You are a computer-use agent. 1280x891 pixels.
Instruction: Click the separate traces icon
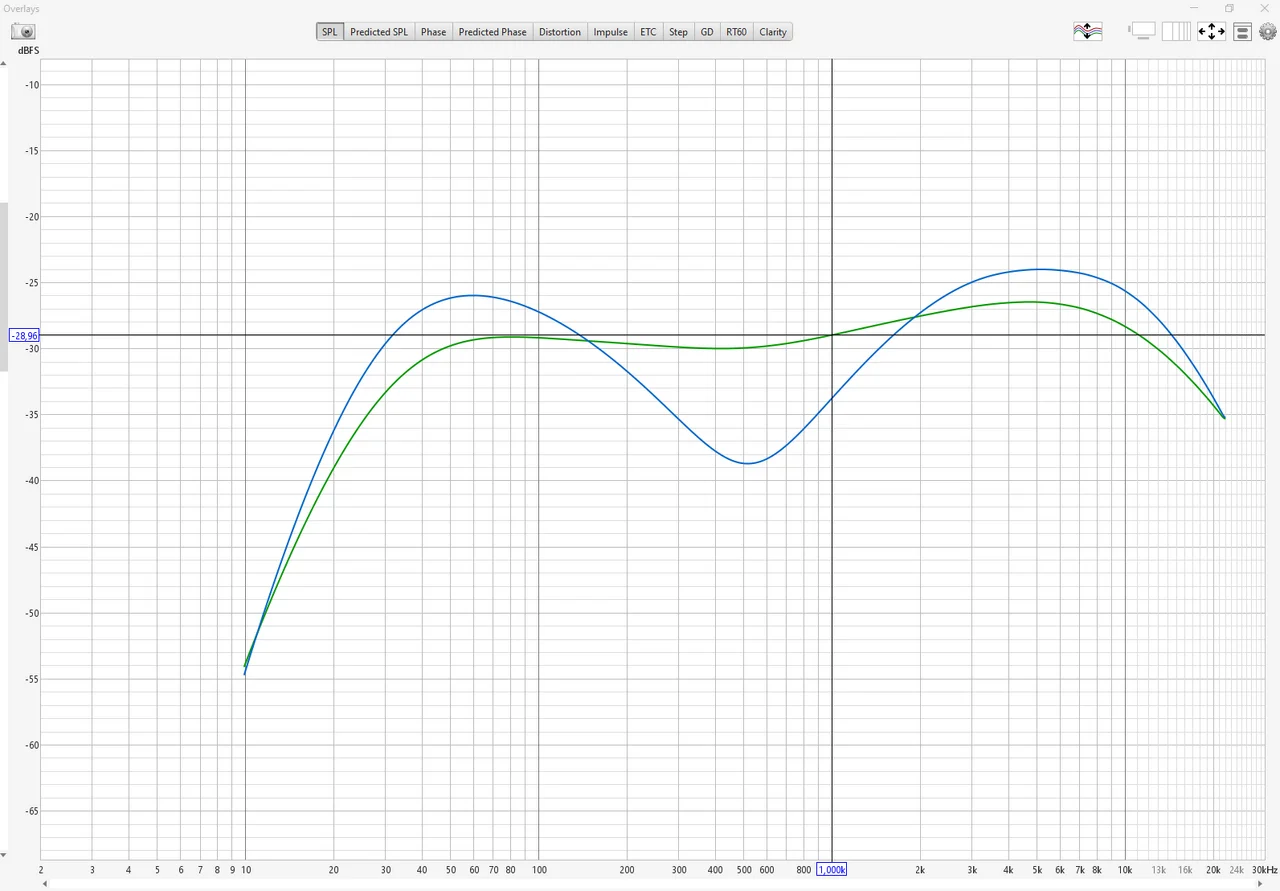coord(1087,32)
